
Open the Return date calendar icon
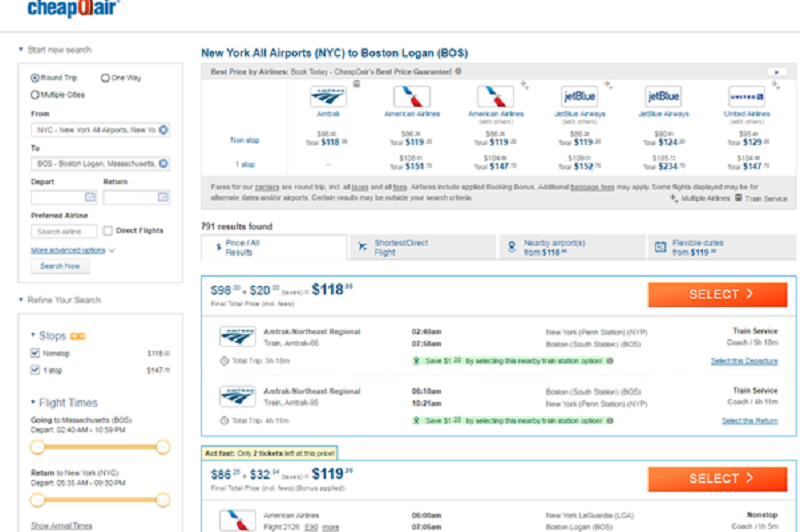[162, 198]
